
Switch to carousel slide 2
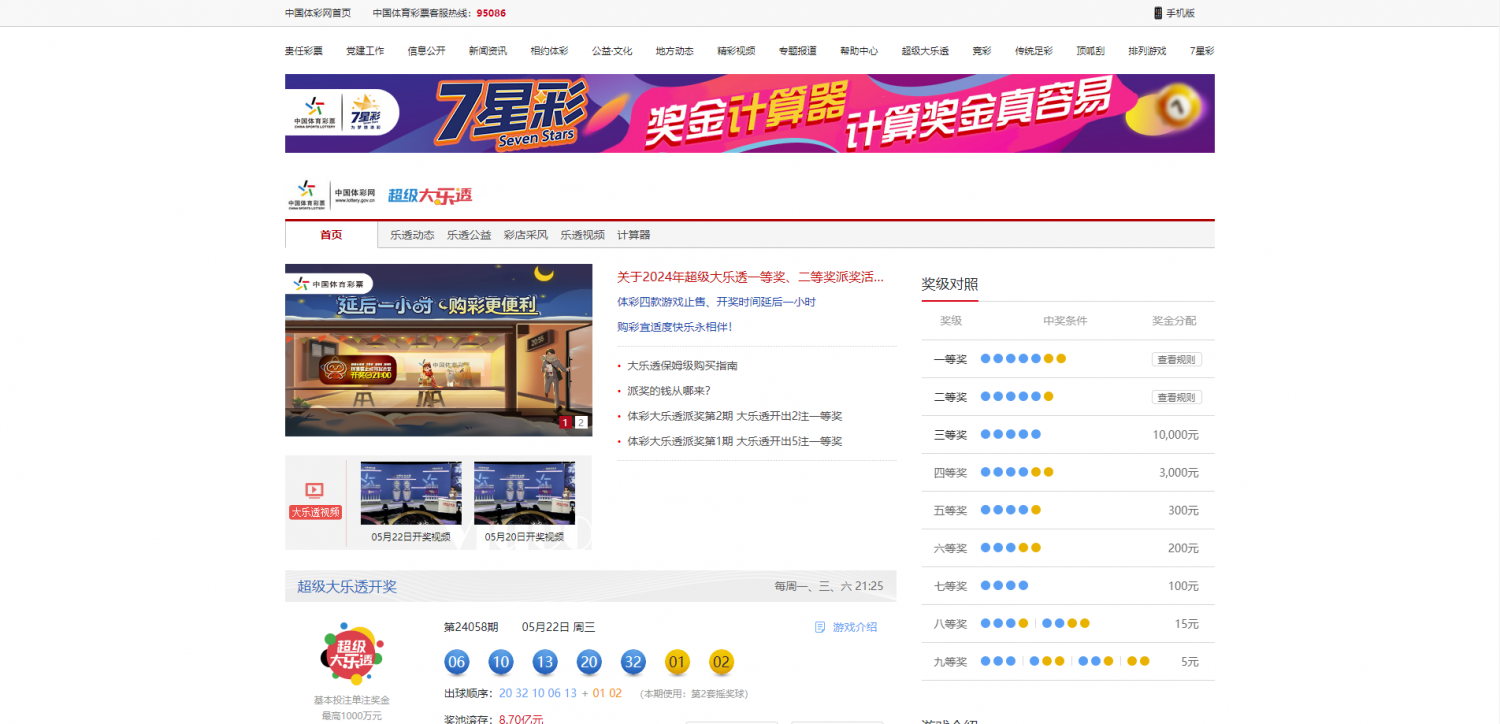point(581,422)
